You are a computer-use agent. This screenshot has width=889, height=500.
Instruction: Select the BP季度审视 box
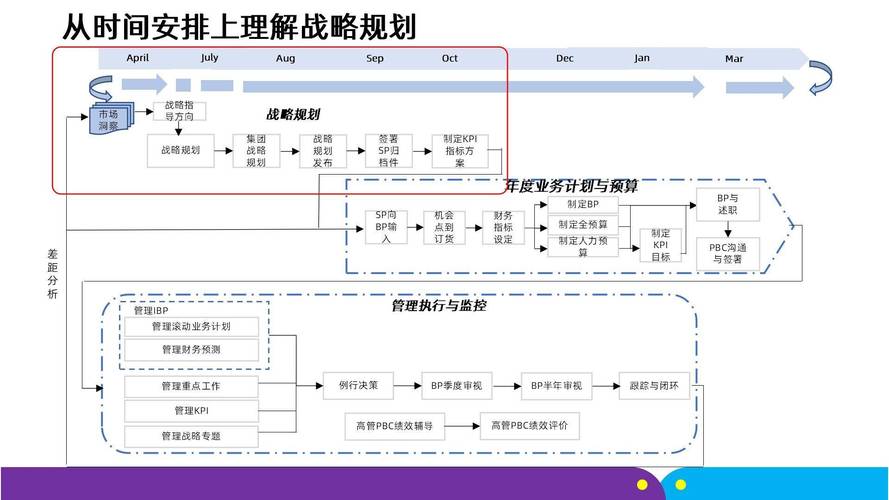click(x=456, y=386)
